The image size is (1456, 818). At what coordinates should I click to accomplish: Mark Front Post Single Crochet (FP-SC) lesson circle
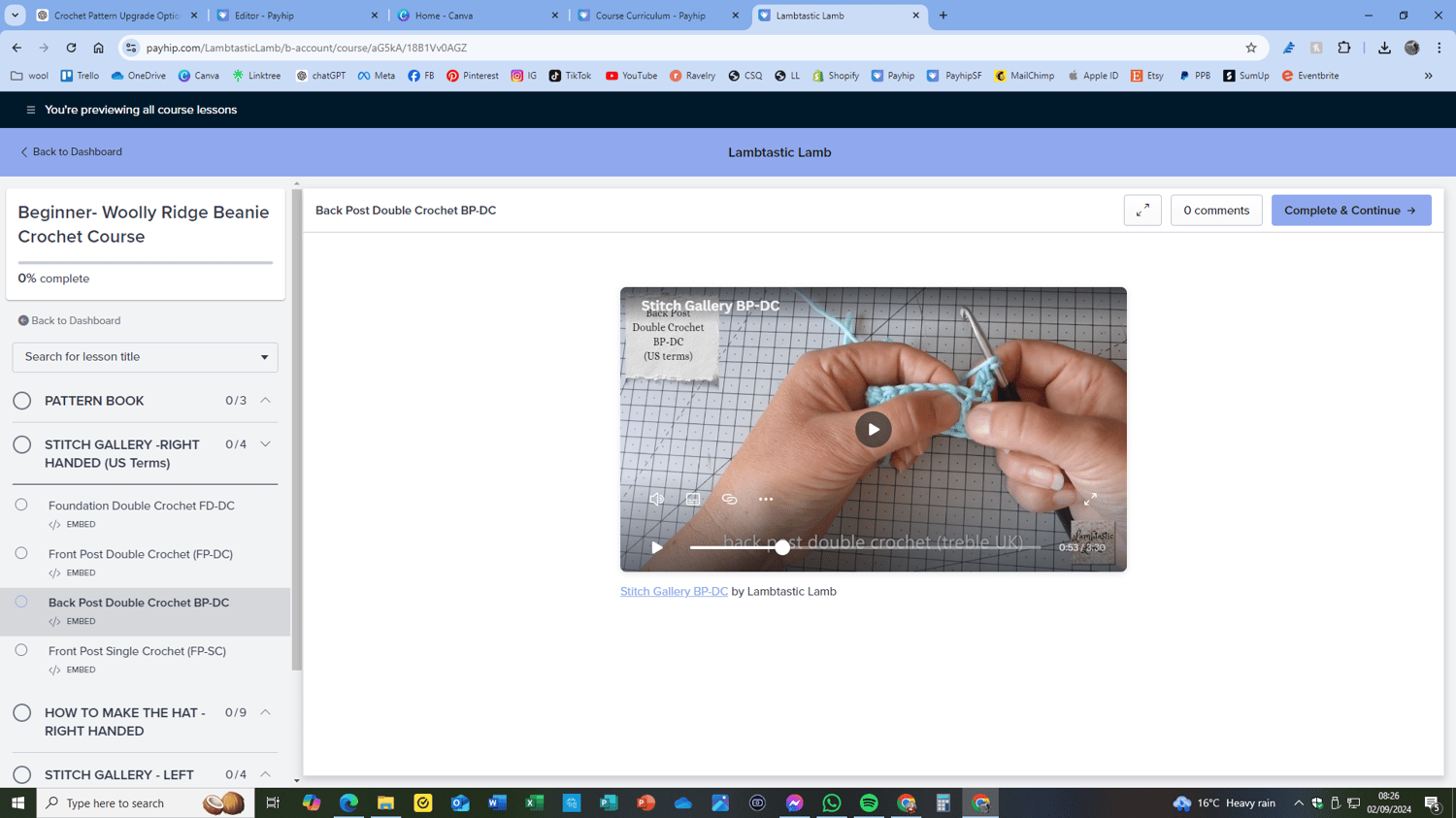[21, 650]
